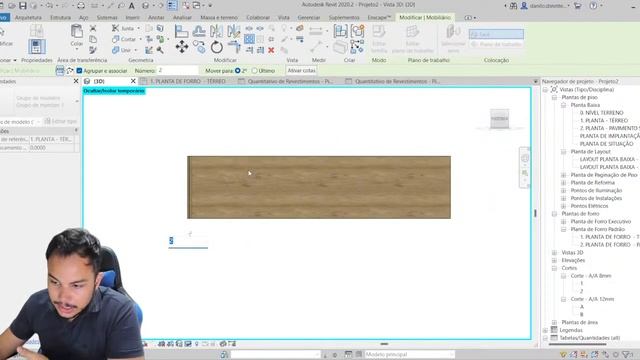Screen dimensions: 640x360
Task: Collapse the Cortes tree node
Action: click(554, 268)
